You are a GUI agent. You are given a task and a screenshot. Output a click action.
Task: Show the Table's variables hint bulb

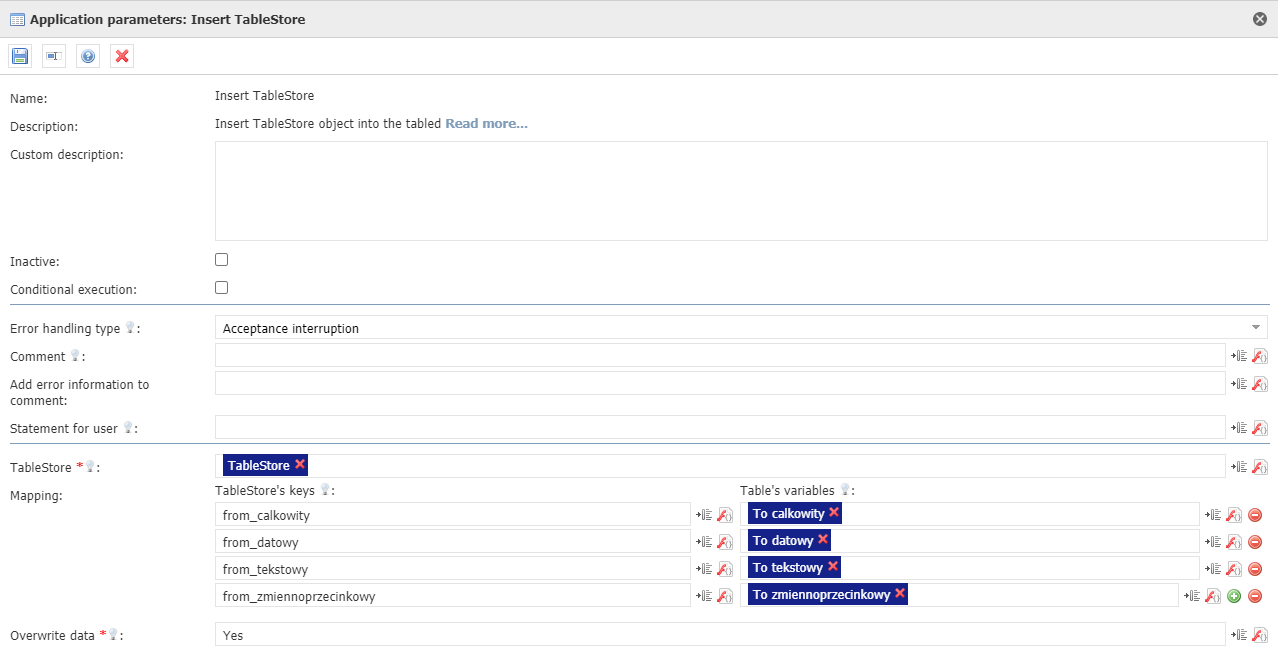845,490
